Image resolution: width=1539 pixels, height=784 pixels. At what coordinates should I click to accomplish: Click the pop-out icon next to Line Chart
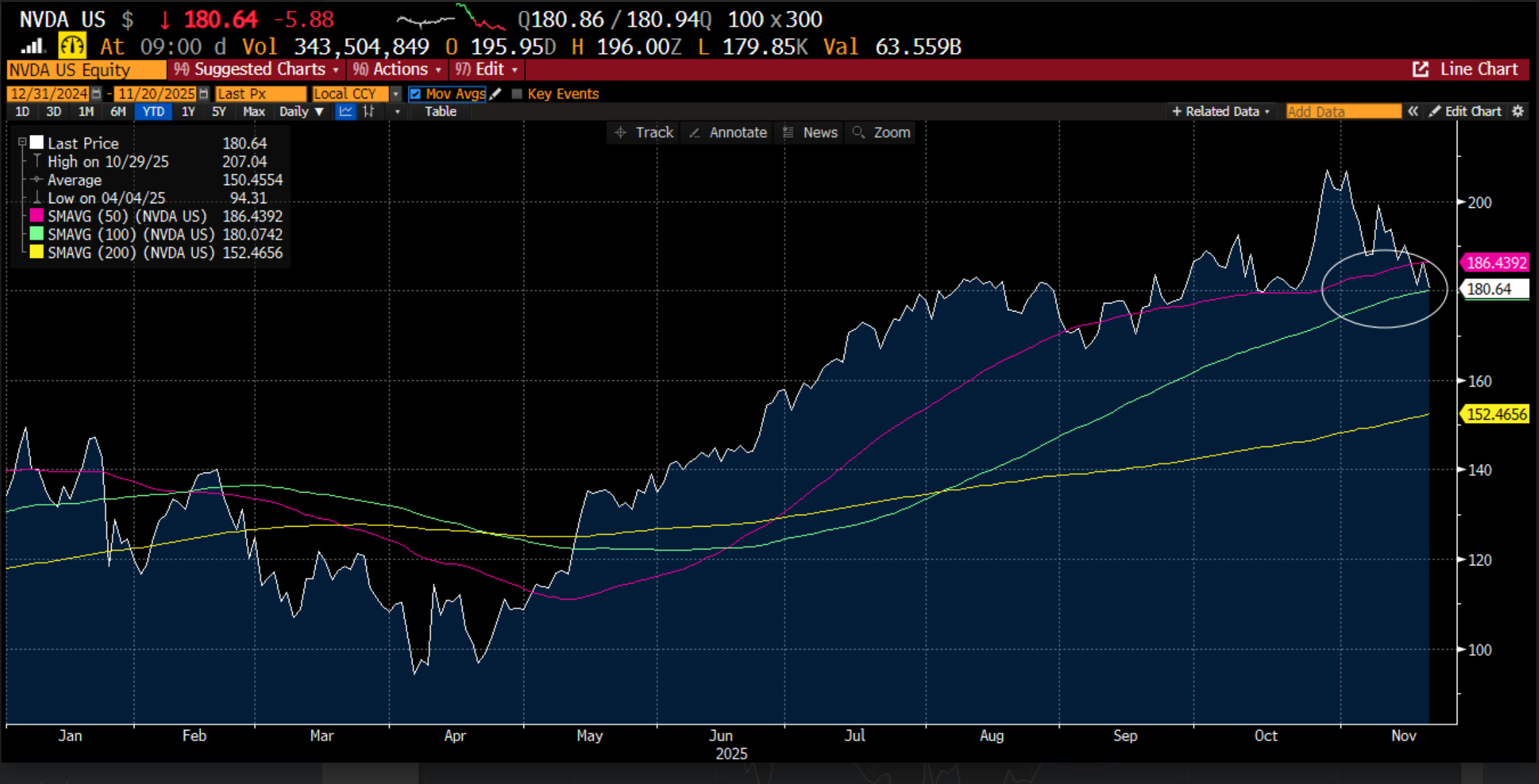coord(1421,70)
